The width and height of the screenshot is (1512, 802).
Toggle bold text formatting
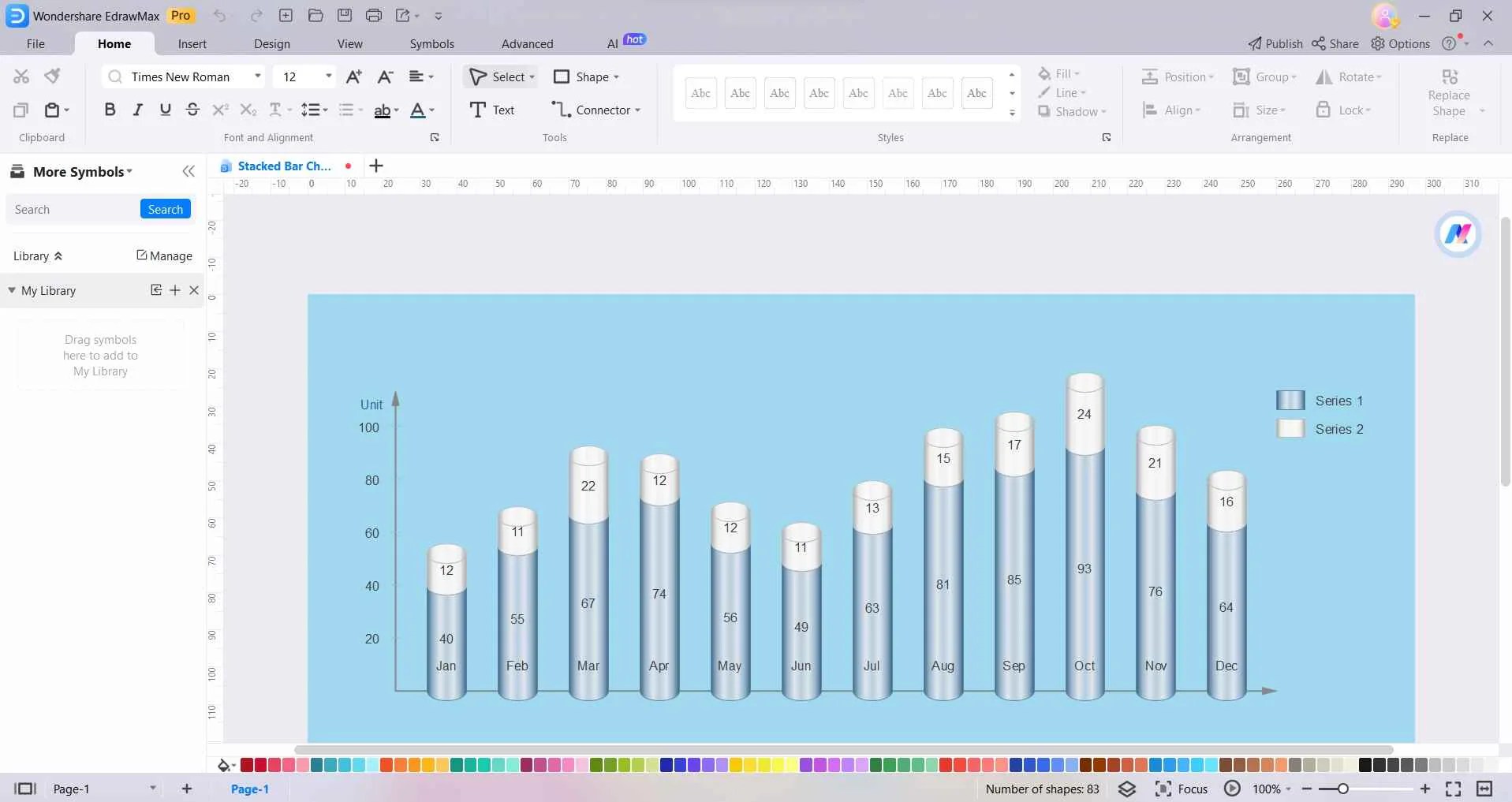(110, 110)
